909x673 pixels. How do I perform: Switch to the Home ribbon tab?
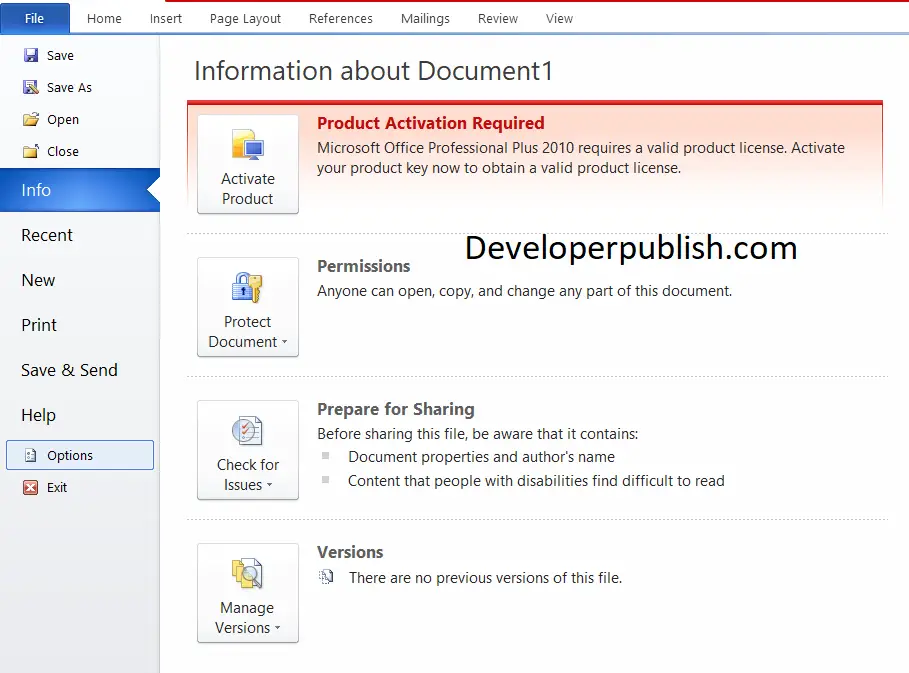(104, 19)
